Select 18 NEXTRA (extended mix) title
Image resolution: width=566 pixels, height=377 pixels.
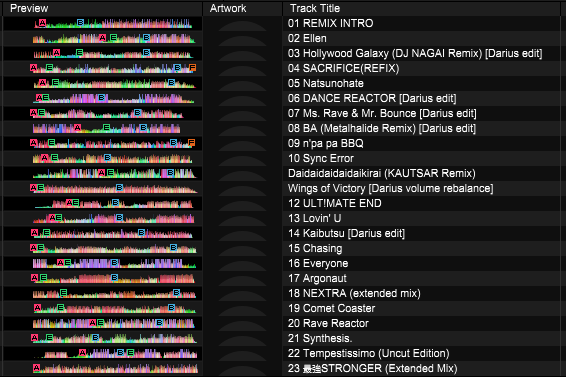coord(354,293)
